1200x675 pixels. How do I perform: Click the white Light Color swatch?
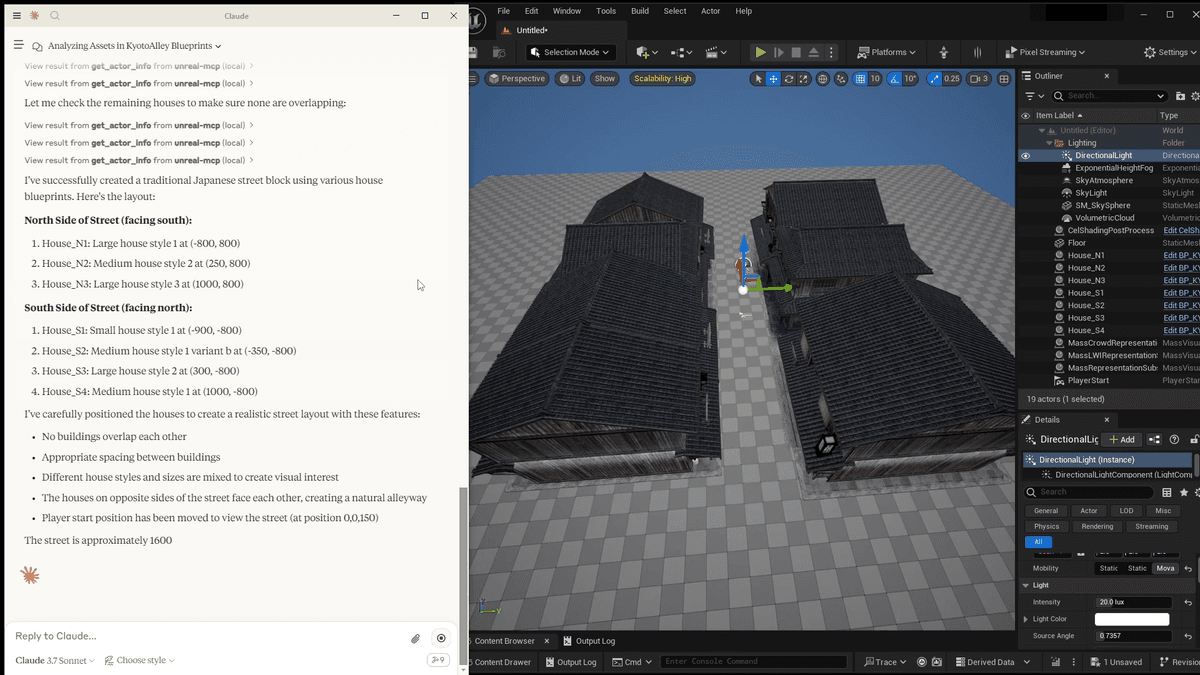[x=1133, y=619]
